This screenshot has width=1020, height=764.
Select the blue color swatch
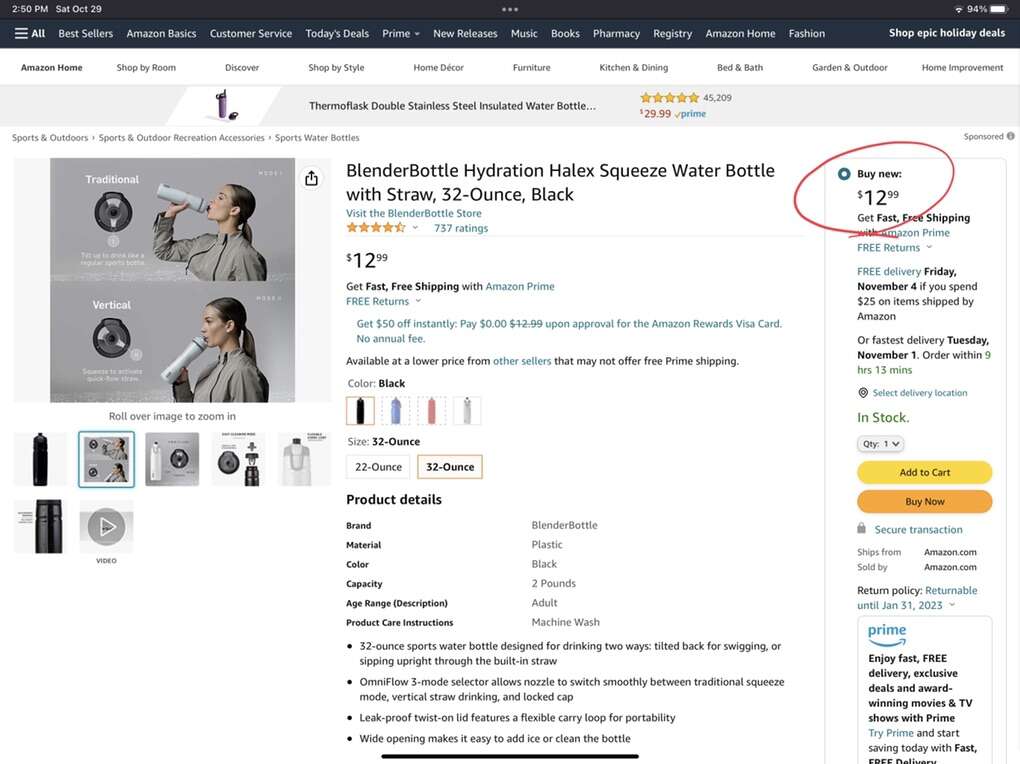[x=396, y=410]
